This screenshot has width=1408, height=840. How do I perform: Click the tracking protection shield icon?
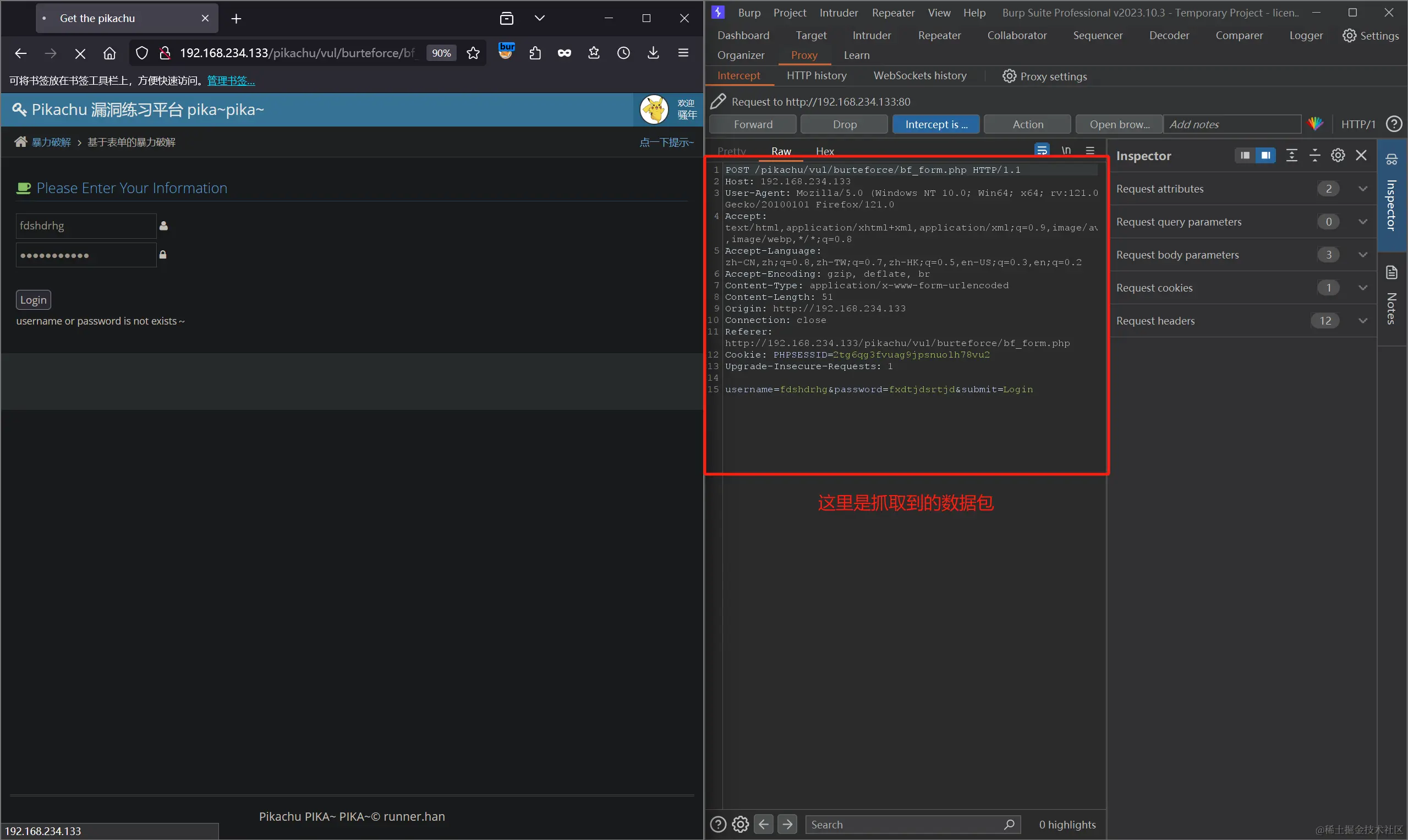tap(141, 53)
